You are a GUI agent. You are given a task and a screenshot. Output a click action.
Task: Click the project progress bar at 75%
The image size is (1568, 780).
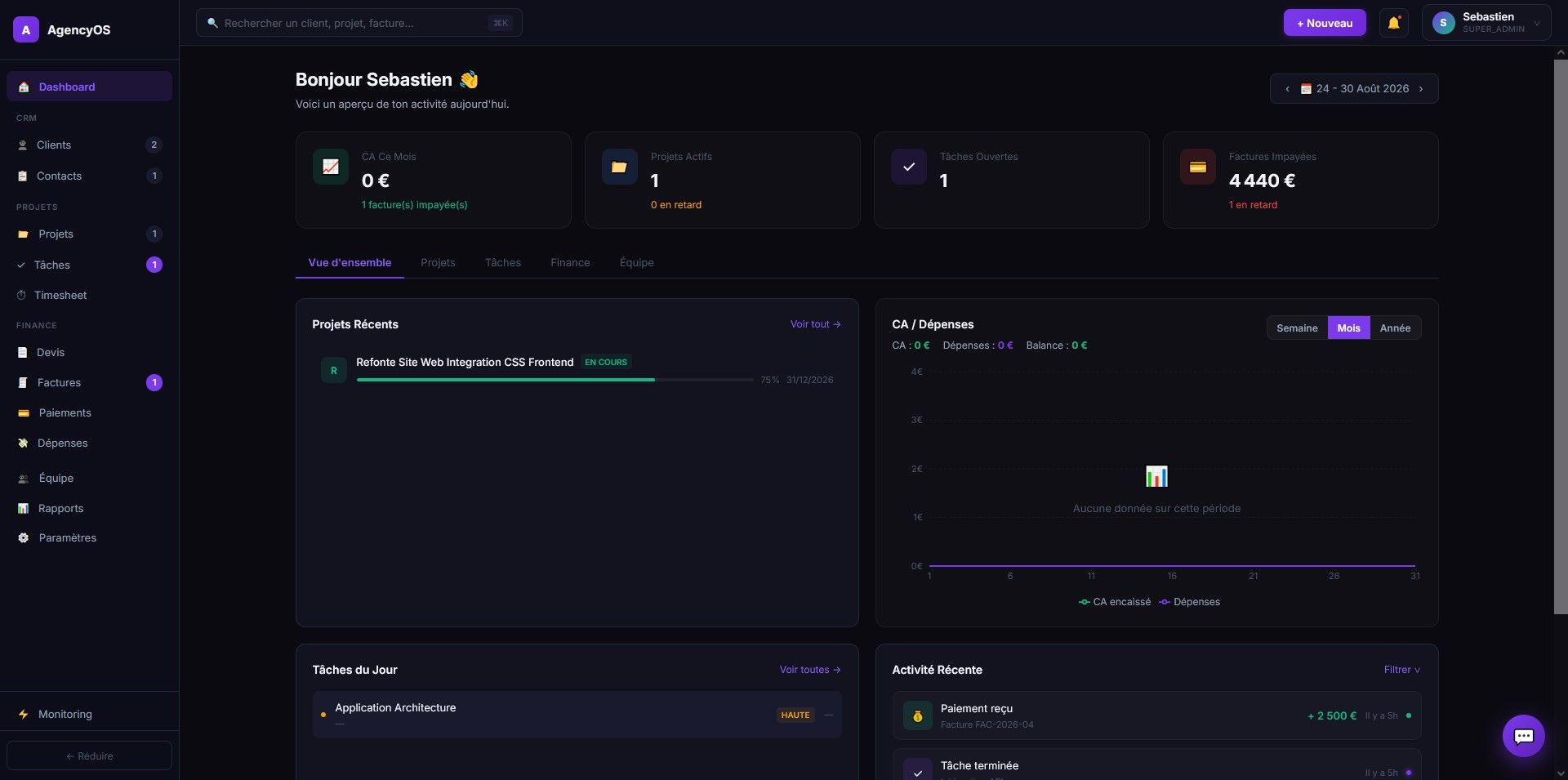coord(555,380)
